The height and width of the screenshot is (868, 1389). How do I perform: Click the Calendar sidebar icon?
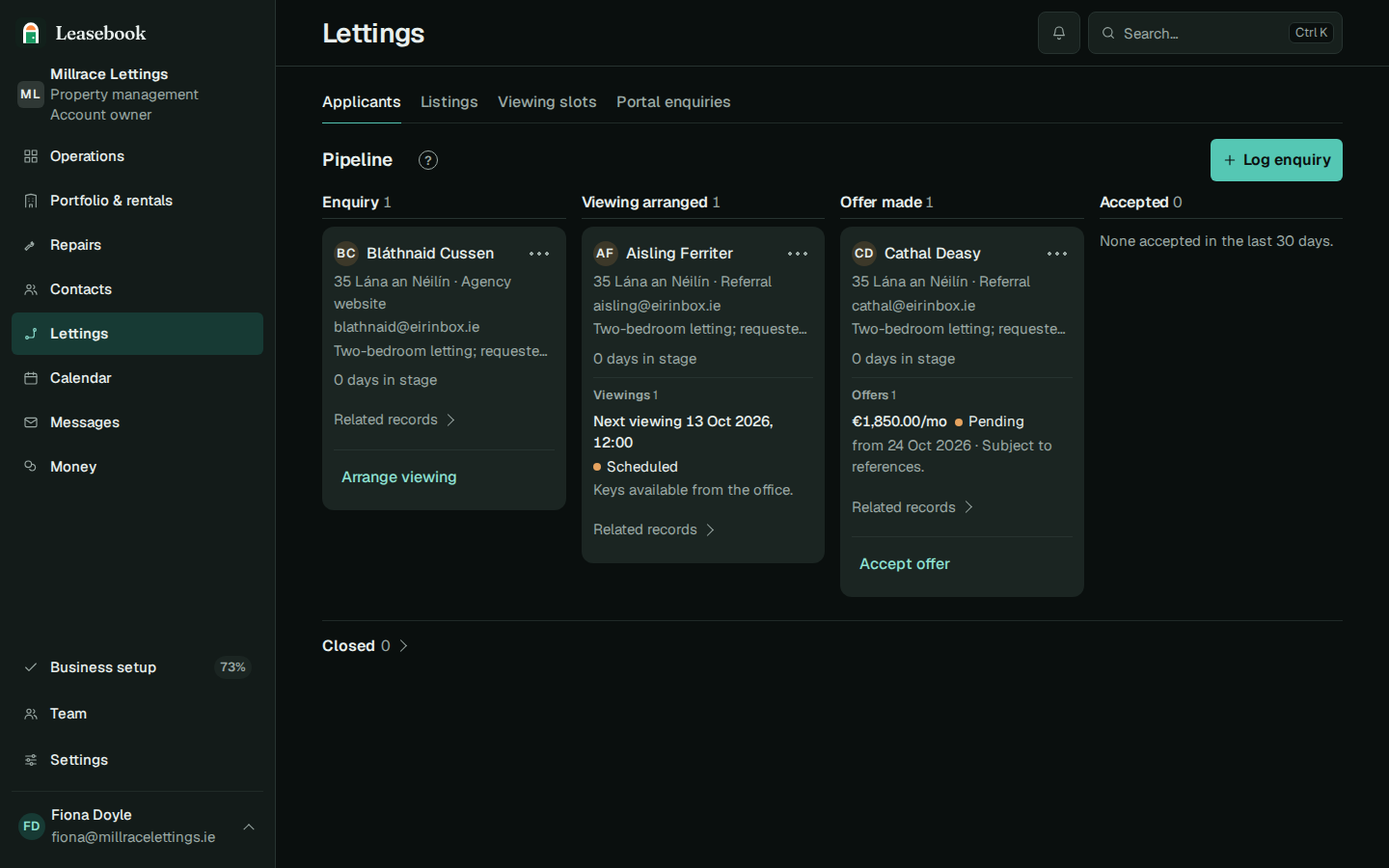pos(31,378)
